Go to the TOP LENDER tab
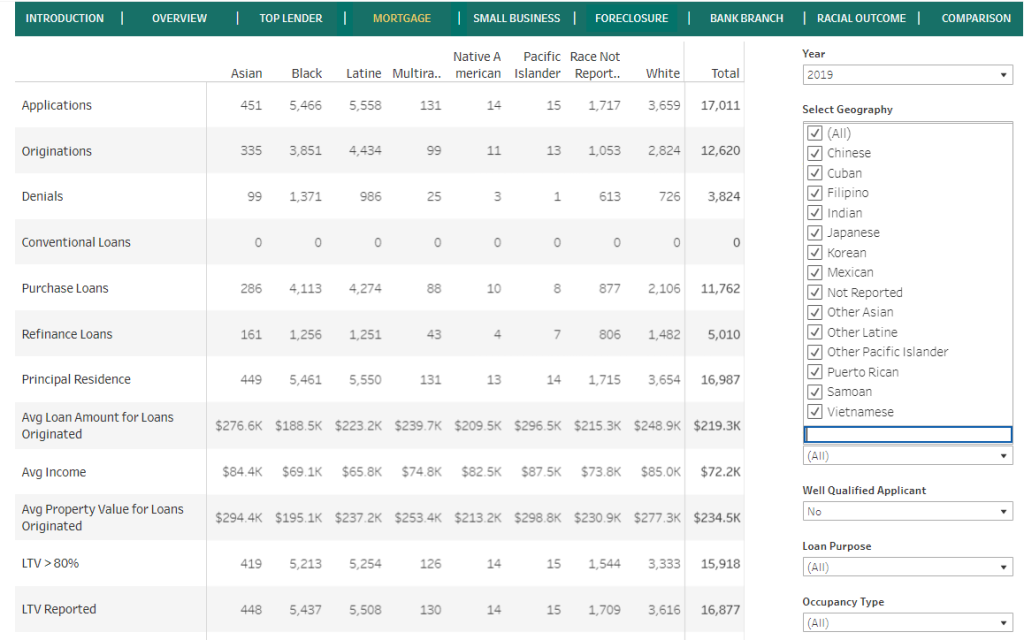The height and width of the screenshot is (640, 1024). click(x=291, y=18)
